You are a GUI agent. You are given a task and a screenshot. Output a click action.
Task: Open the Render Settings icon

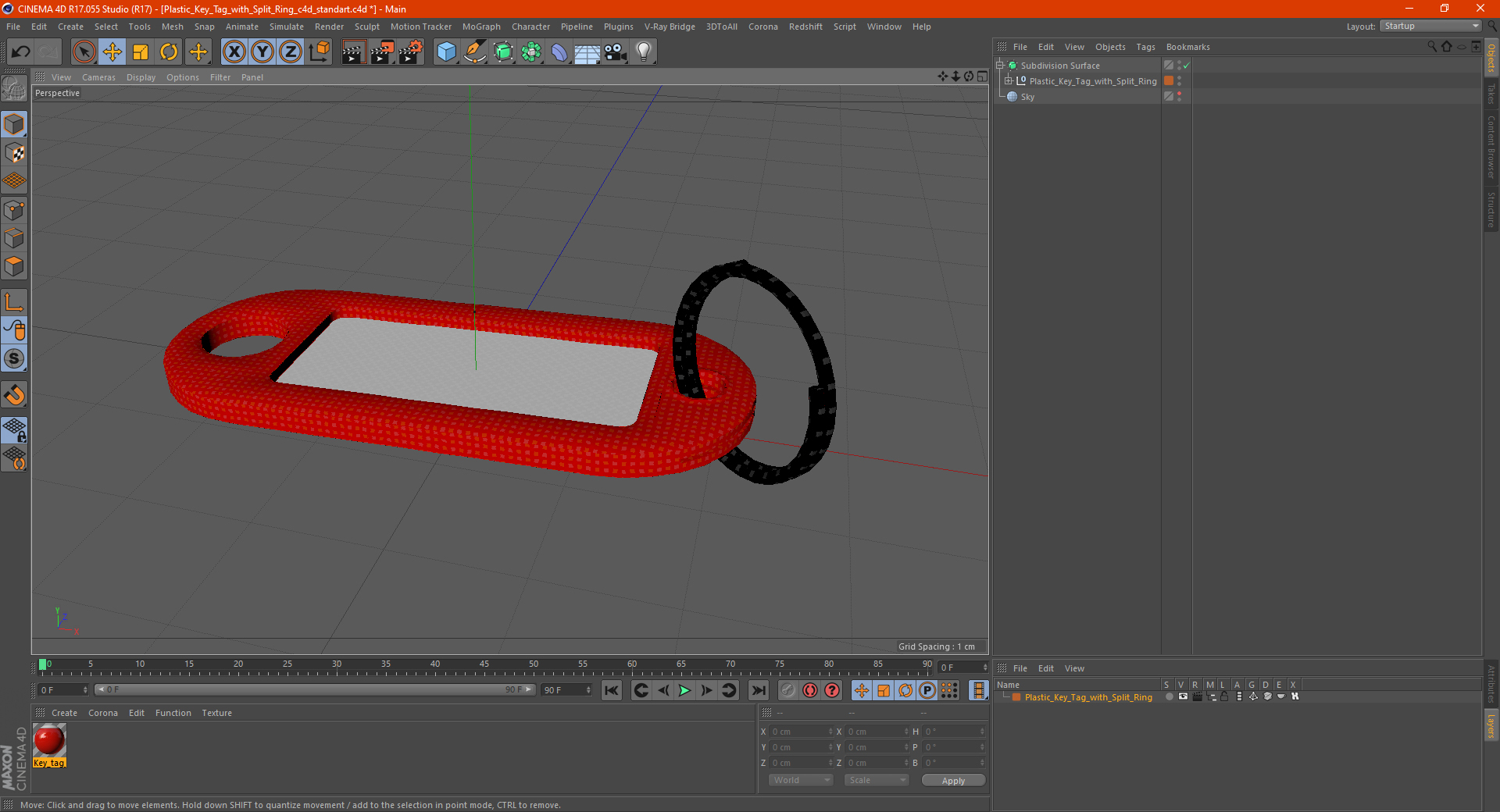(410, 52)
